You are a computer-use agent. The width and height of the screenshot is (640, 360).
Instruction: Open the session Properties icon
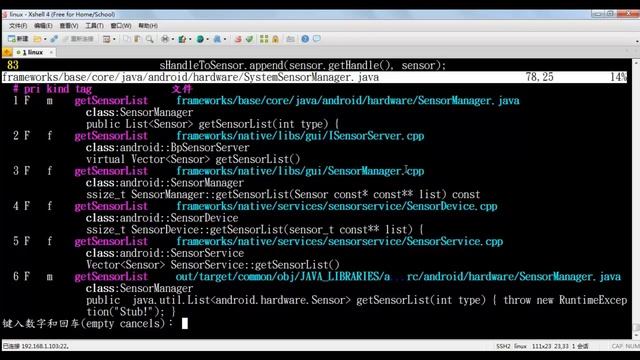pyautogui.click(x=107, y=39)
